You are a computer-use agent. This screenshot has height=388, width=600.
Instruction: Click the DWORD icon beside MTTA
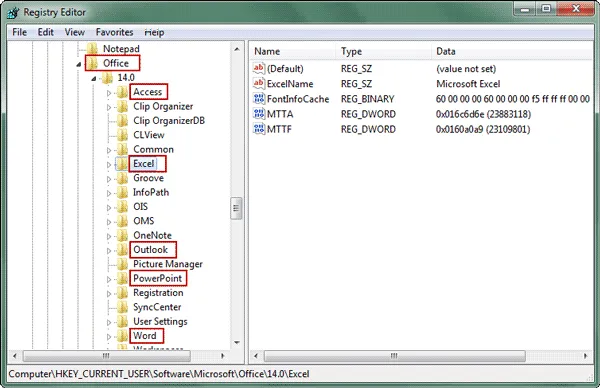[x=259, y=114]
